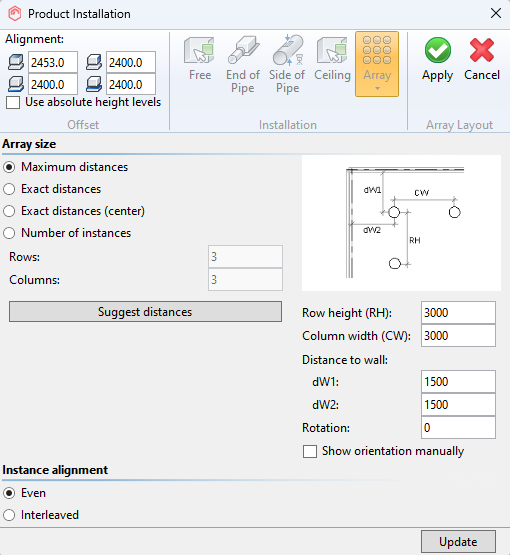Viewport: 510px width, 555px height.
Task: Click the Rotation value field
Action: coord(458,428)
